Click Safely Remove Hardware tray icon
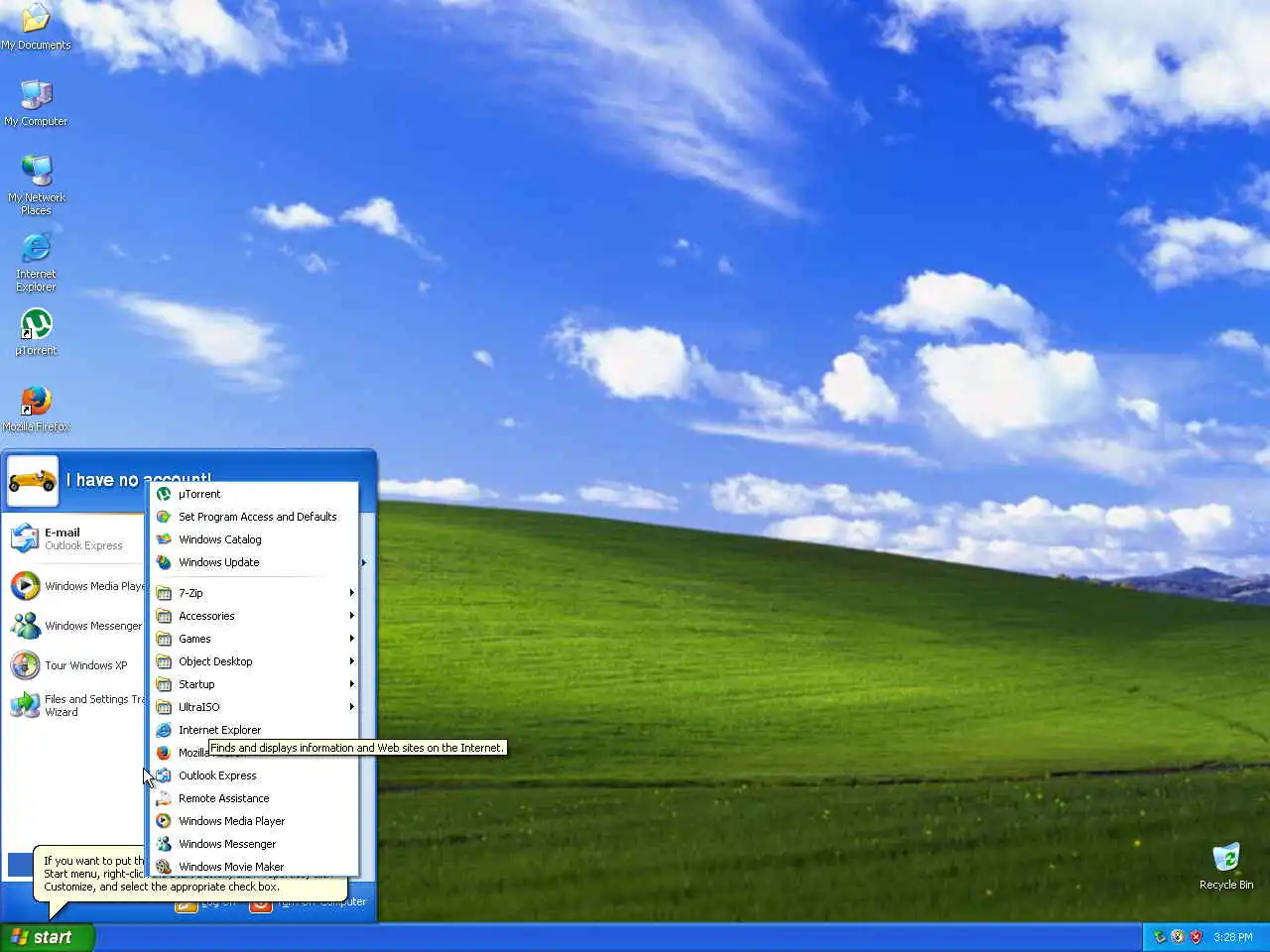Screen dimensions: 1270x952 (1159, 937)
